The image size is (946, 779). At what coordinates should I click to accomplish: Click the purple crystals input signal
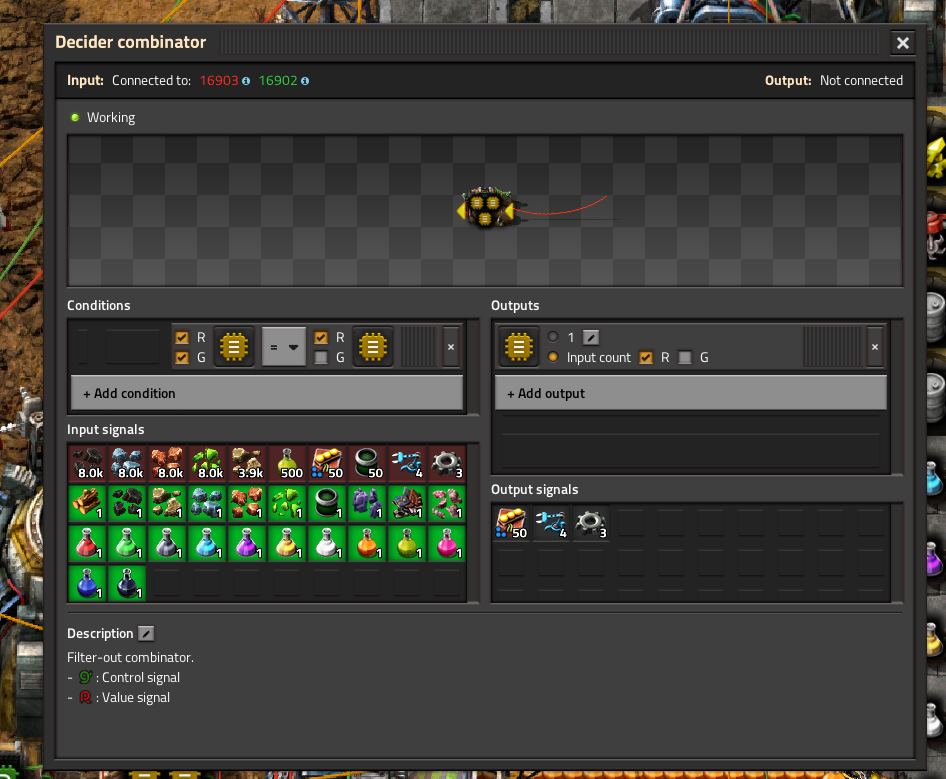(367, 503)
